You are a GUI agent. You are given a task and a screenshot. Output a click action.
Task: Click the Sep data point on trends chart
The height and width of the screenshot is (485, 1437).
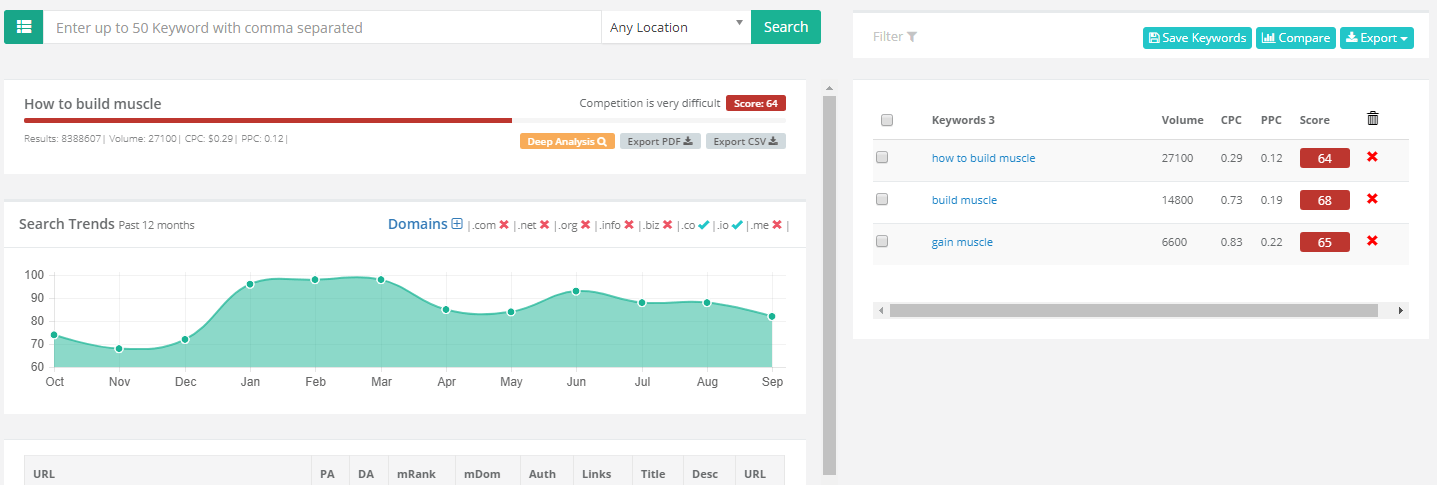(772, 316)
